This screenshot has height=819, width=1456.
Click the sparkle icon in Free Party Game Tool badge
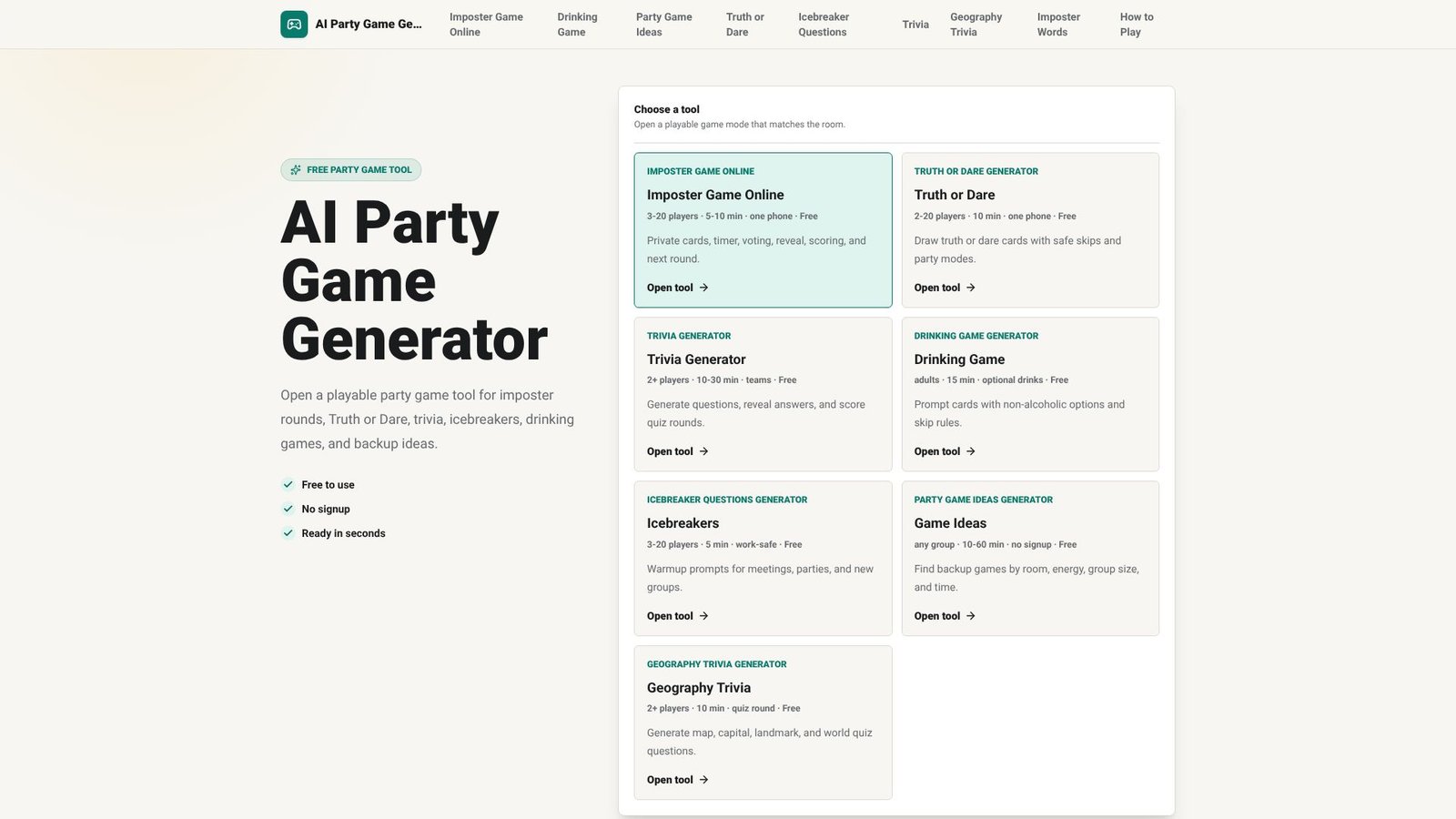[x=296, y=170]
